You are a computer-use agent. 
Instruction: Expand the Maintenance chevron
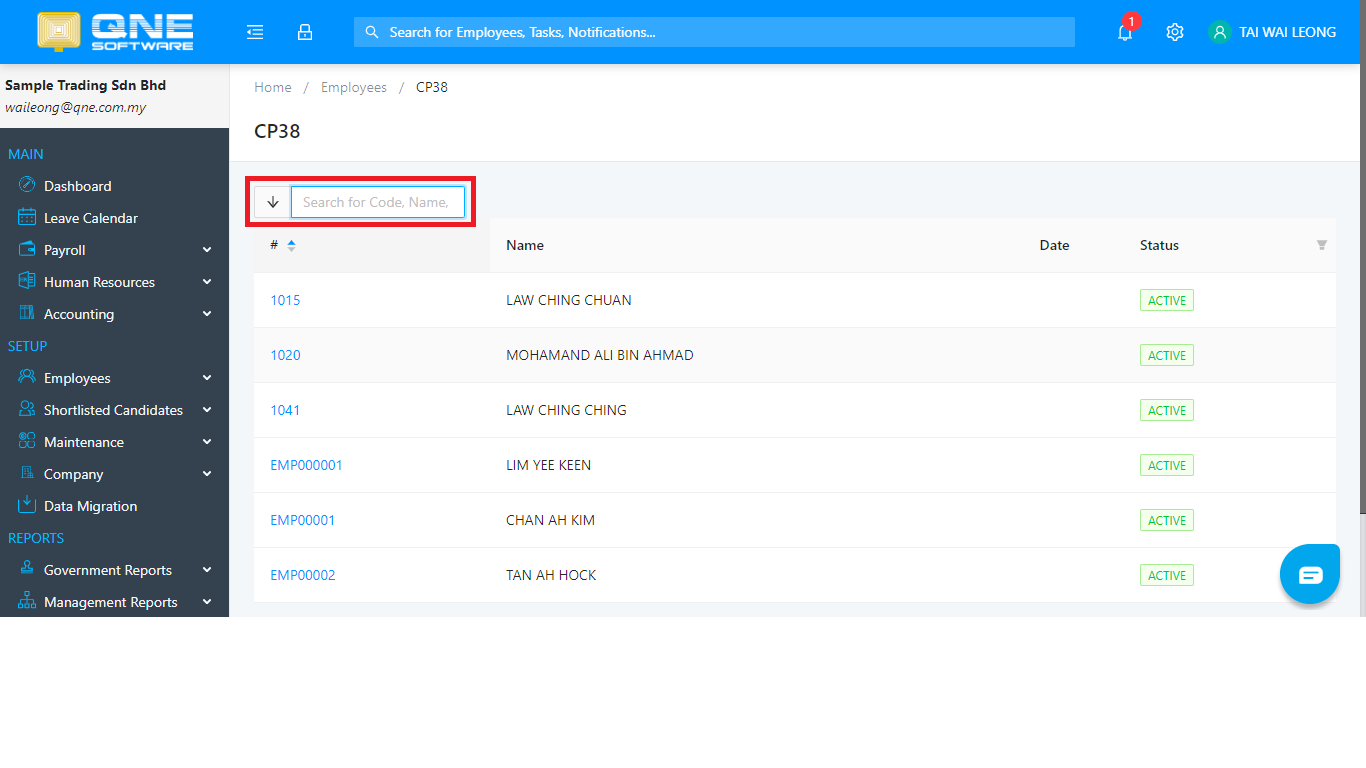tap(207, 442)
